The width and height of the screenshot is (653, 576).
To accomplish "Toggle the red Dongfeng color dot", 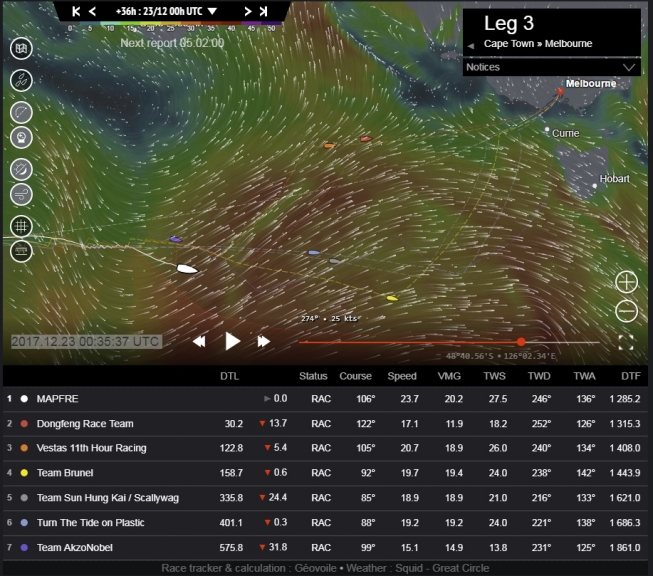I will (x=24, y=424).
